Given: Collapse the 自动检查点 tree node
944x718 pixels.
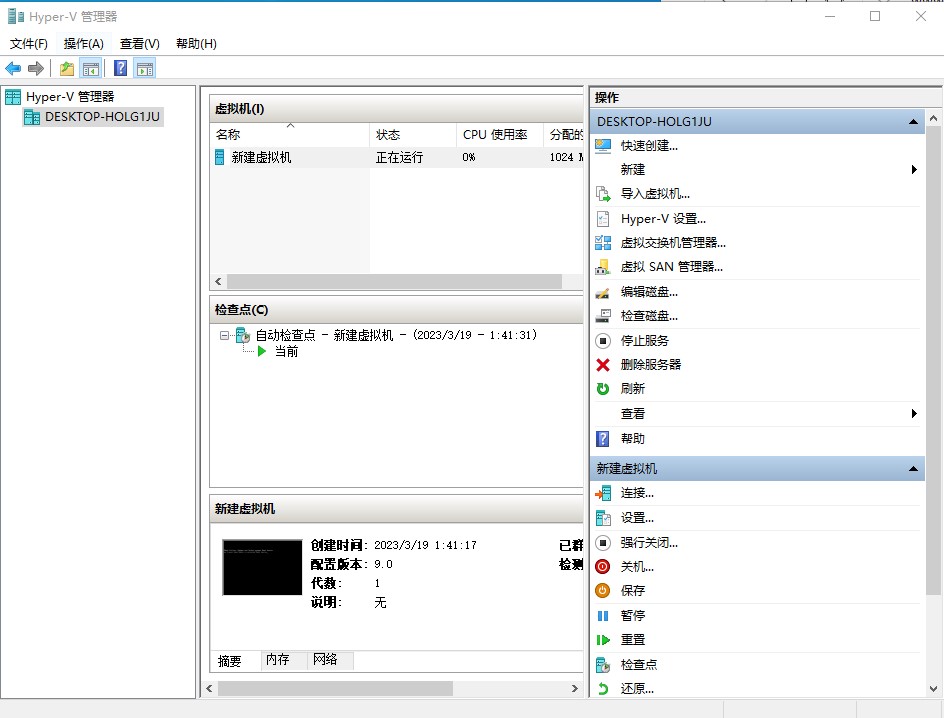Looking at the screenshot, I should coord(225,336).
